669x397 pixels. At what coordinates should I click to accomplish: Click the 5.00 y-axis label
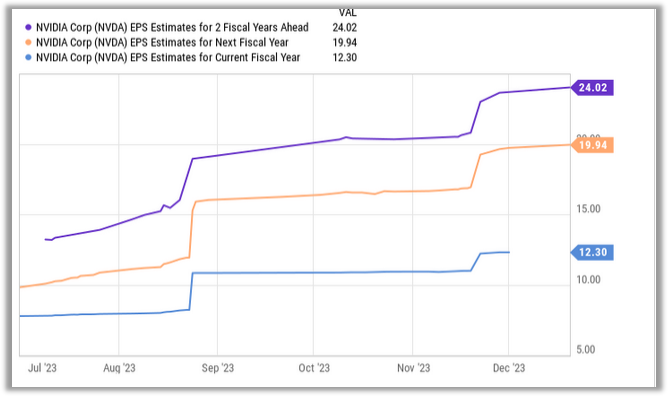pos(585,350)
